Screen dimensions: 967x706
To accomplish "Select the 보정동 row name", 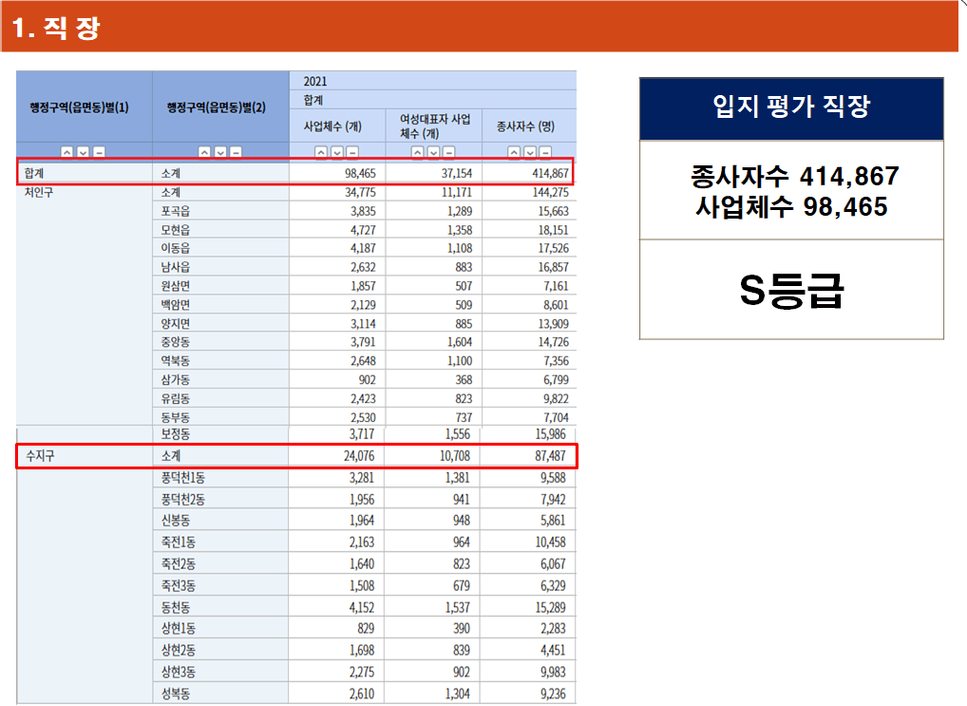I will click(x=176, y=433).
